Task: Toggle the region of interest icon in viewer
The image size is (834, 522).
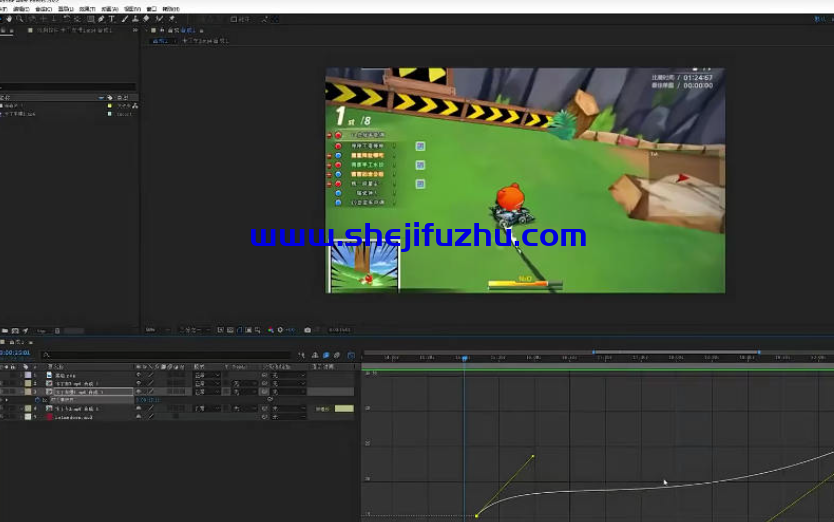Action: point(248,330)
